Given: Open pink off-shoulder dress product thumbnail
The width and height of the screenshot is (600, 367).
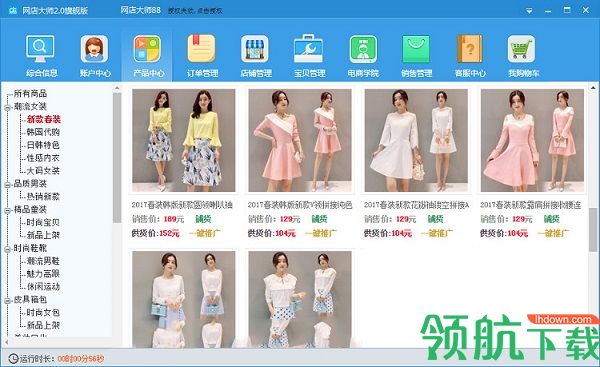Looking at the screenshot, I should coord(532,140).
